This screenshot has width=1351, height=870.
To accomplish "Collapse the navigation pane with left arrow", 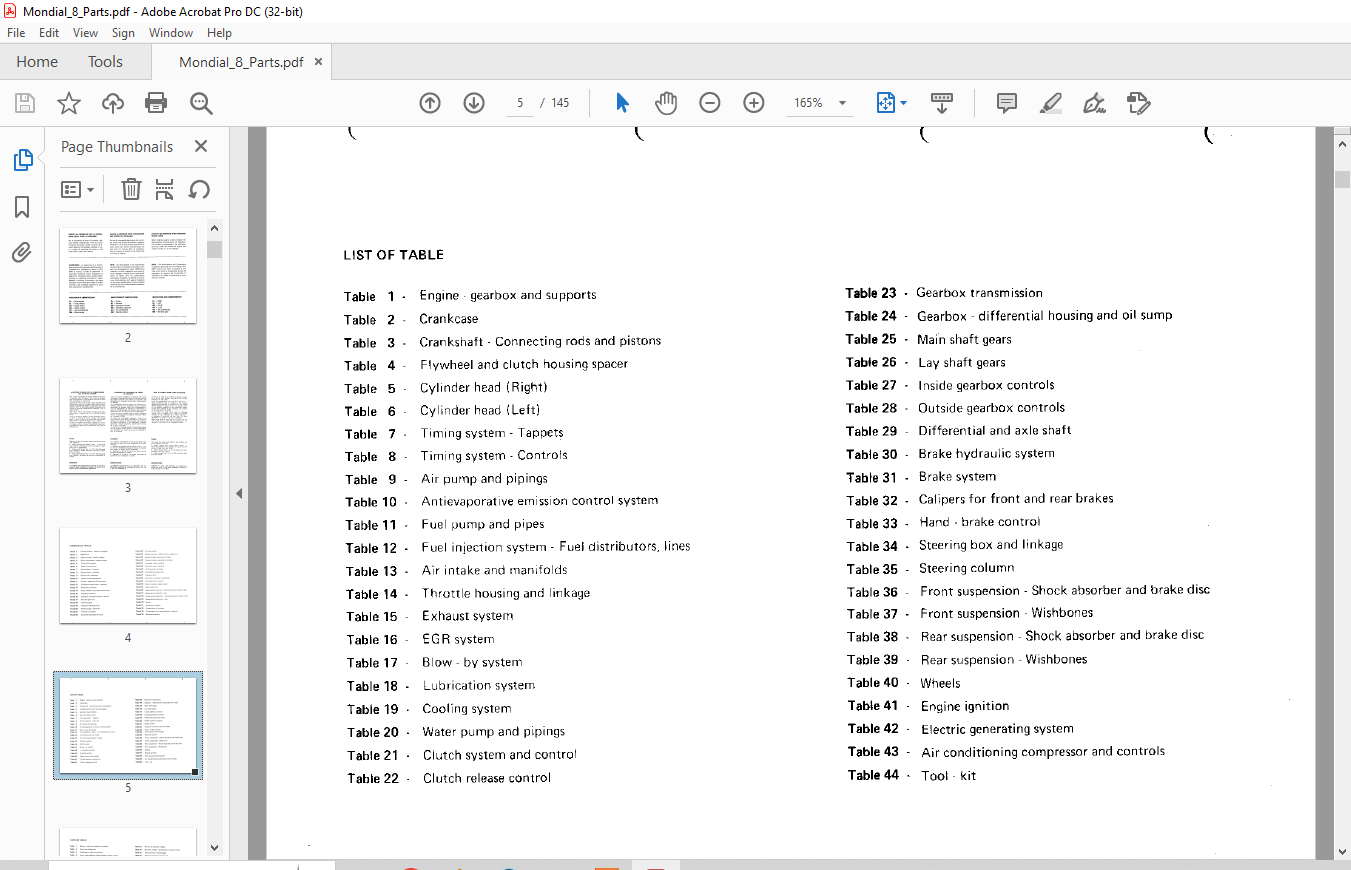I will 239,494.
